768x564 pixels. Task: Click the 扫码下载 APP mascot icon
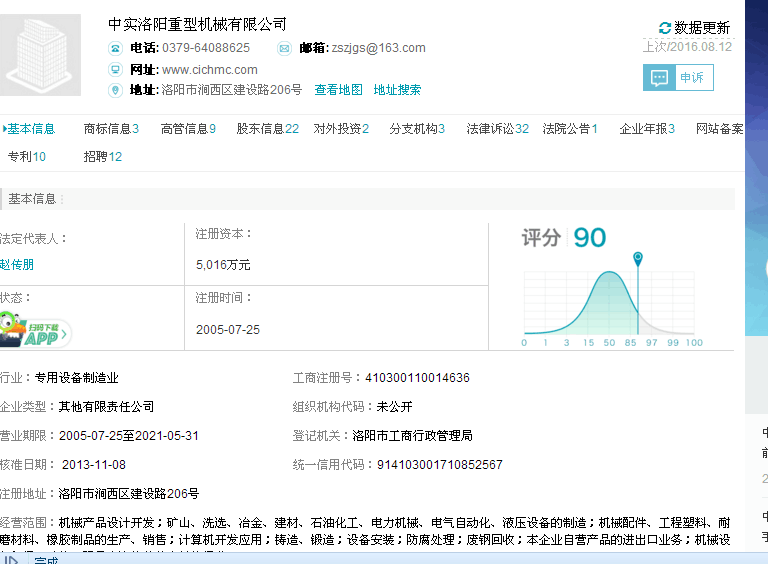(x=34, y=331)
